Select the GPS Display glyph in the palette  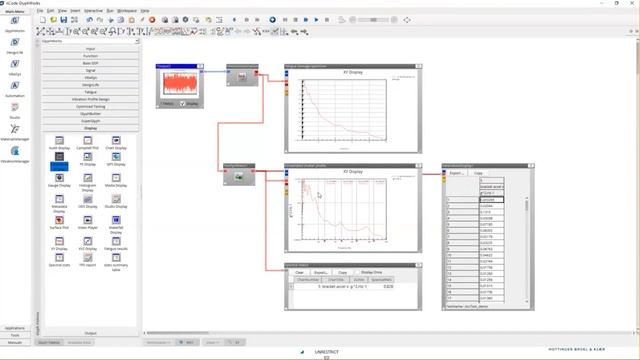(x=116, y=159)
